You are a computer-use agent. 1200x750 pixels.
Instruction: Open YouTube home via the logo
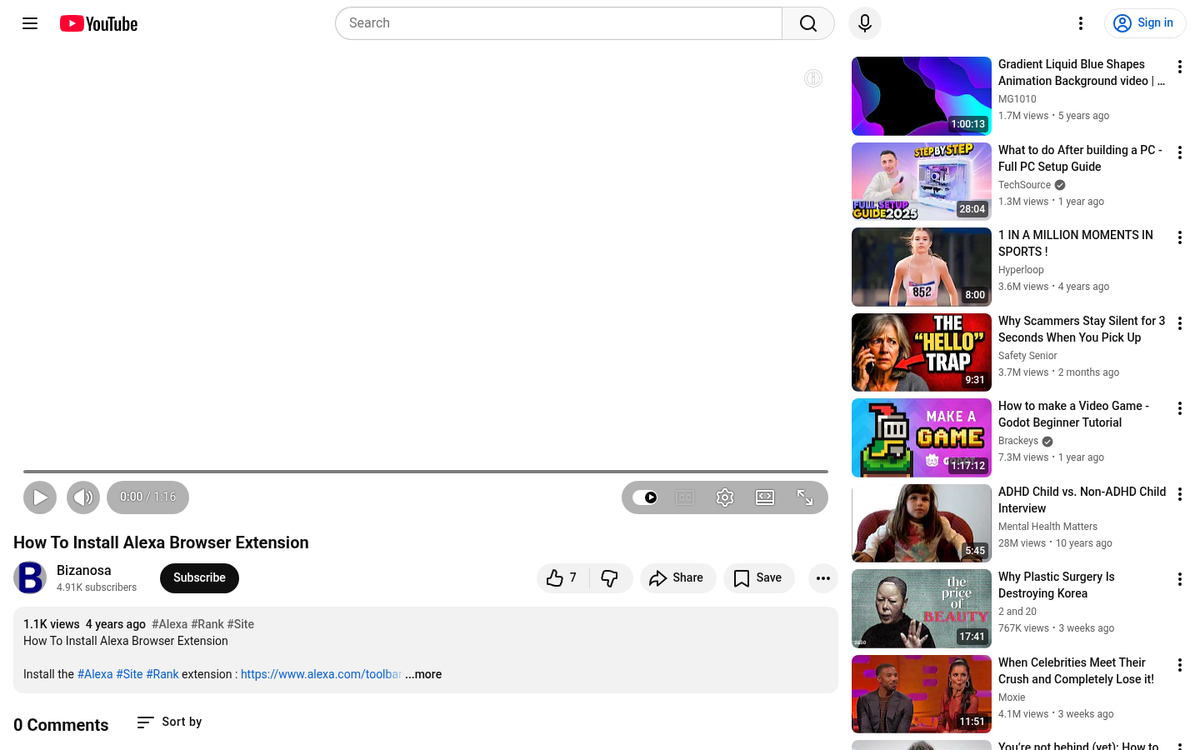point(98,23)
